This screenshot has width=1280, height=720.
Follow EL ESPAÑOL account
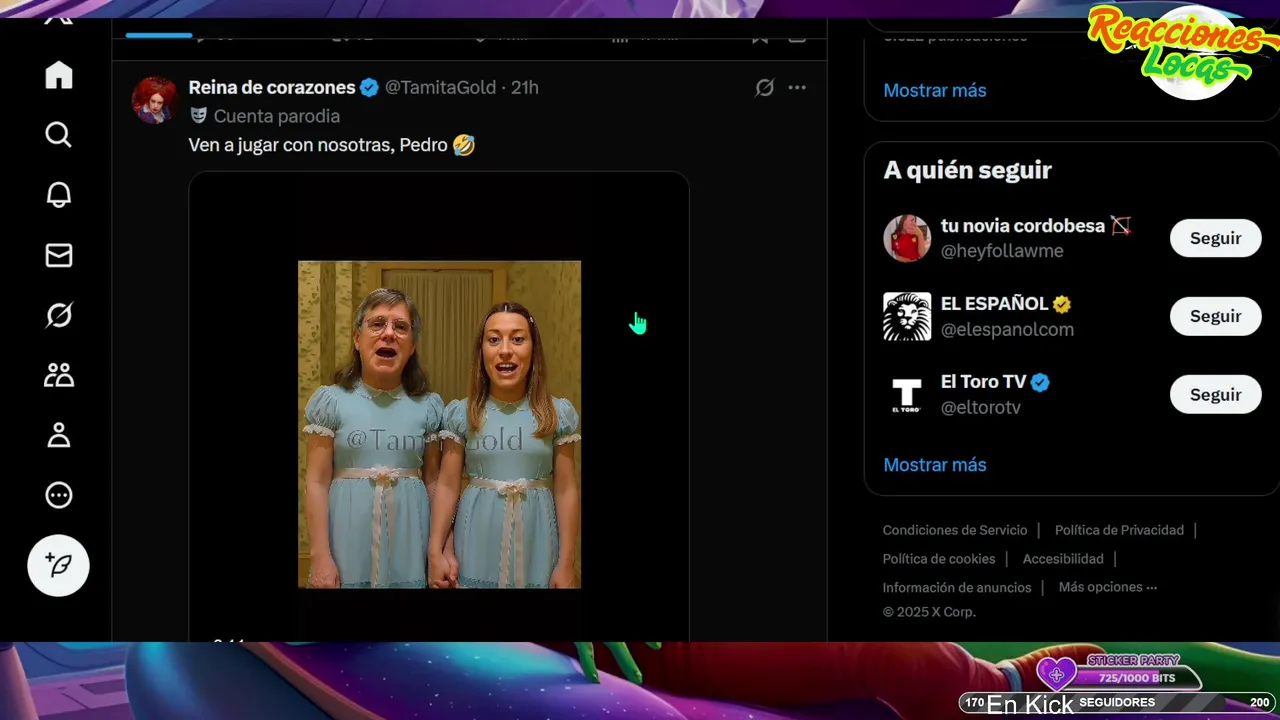(x=1215, y=316)
